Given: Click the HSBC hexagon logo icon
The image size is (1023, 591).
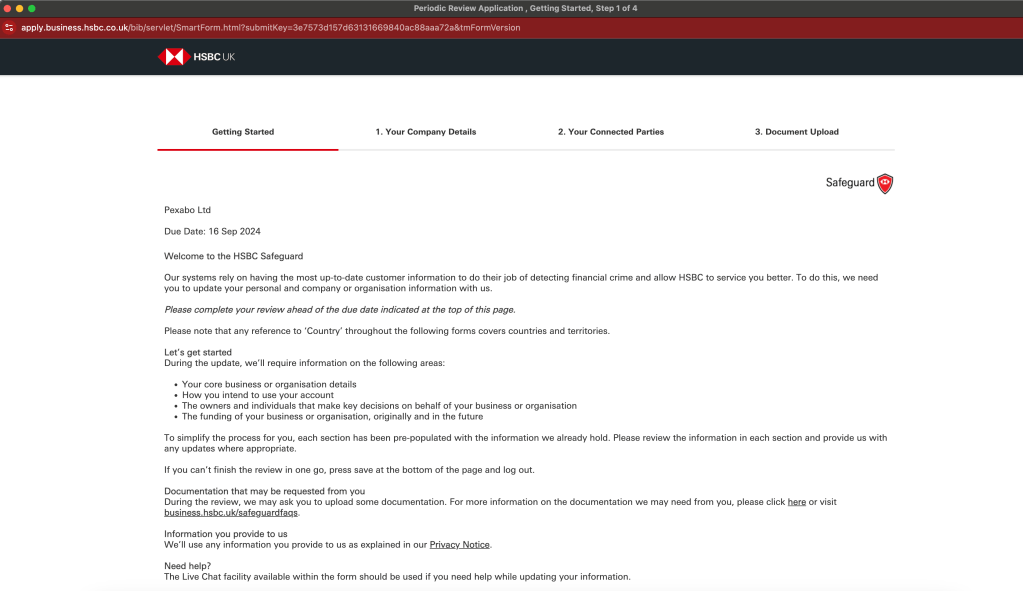Looking at the screenshot, I should coord(174,57).
